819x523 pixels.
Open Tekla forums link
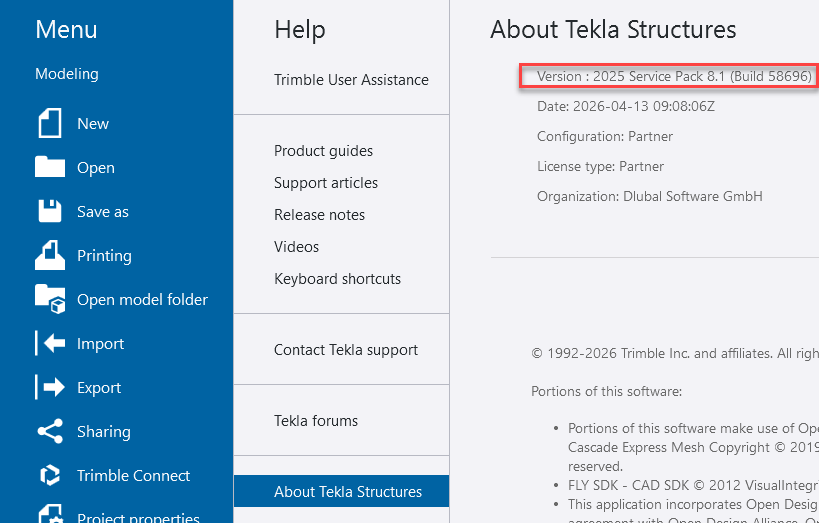(316, 420)
